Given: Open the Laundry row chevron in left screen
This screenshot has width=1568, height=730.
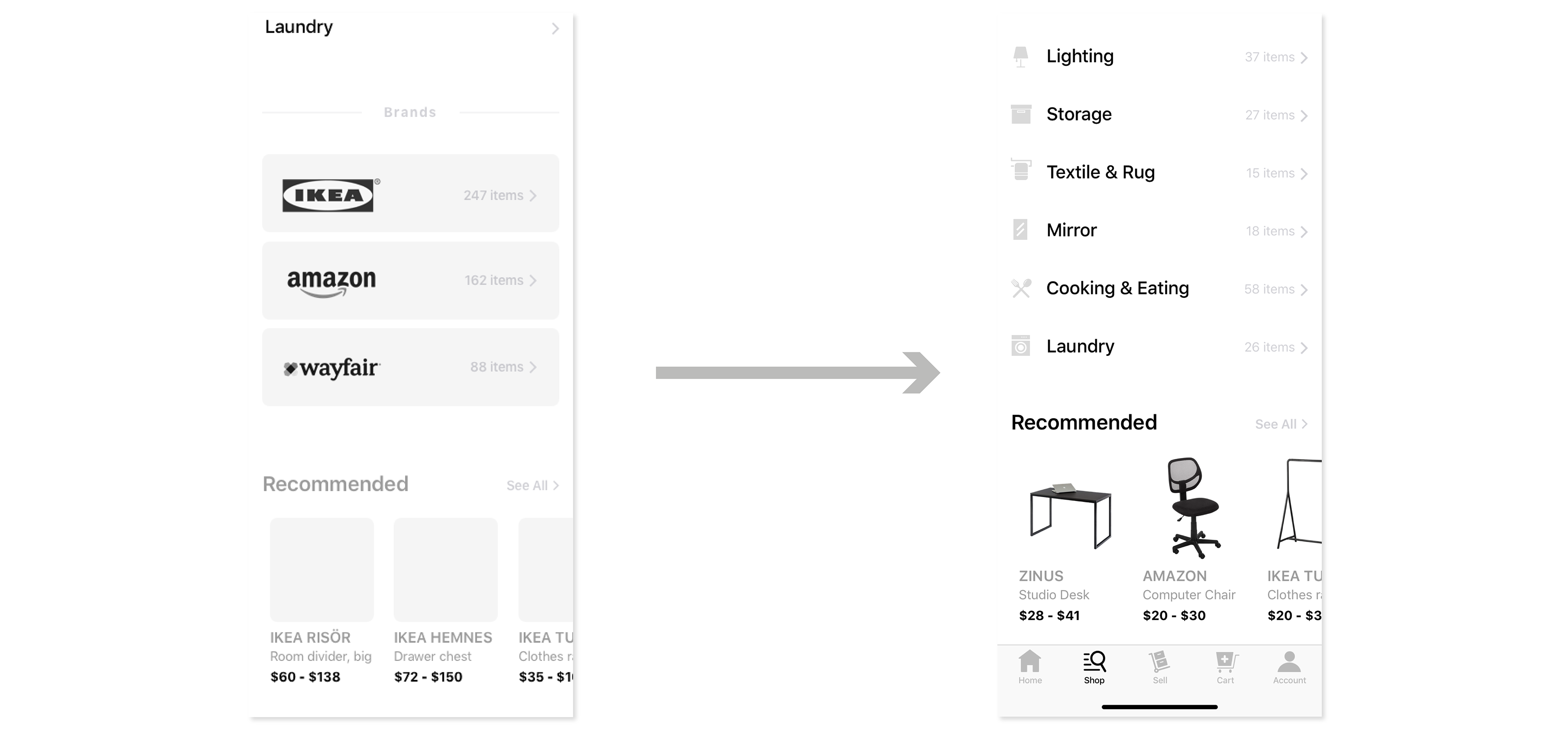Looking at the screenshot, I should (555, 29).
